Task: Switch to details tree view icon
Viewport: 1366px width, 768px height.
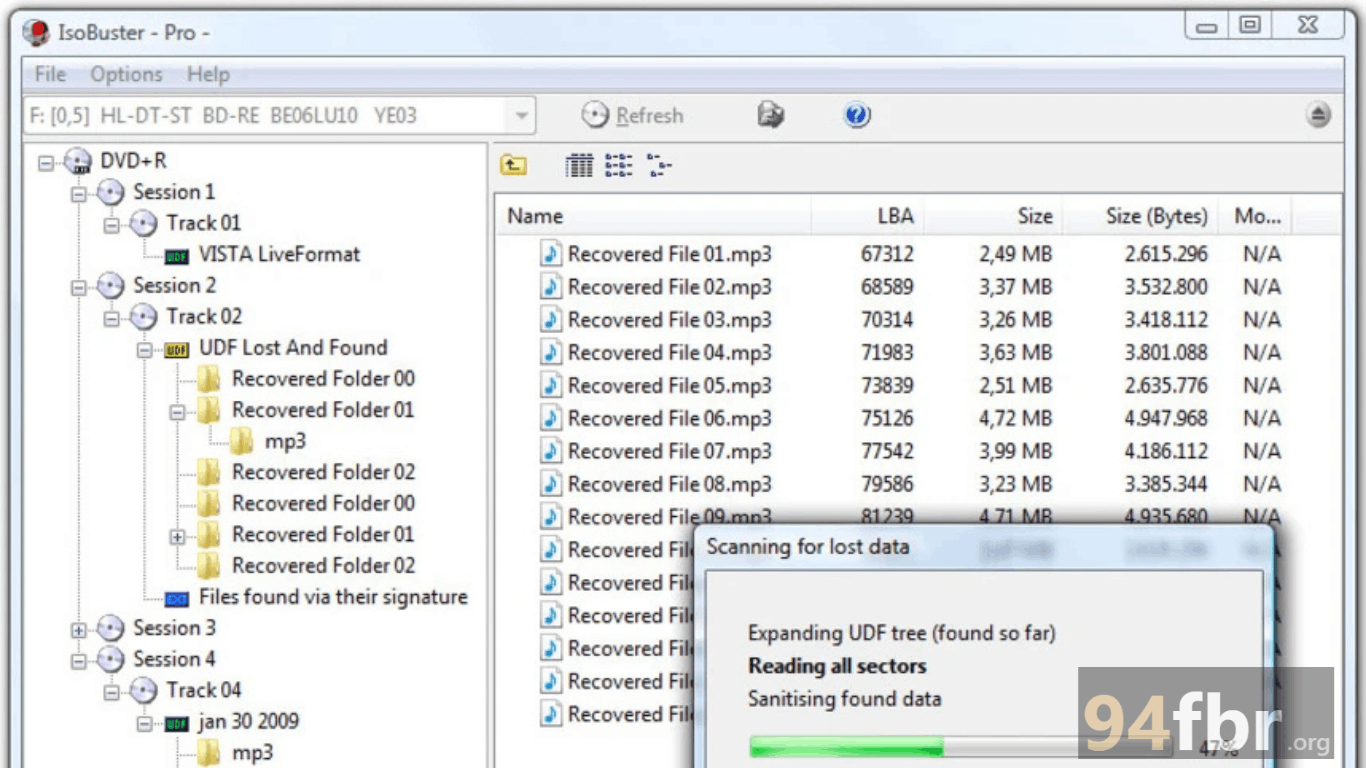Action: pyautogui.click(x=658, y=165)
